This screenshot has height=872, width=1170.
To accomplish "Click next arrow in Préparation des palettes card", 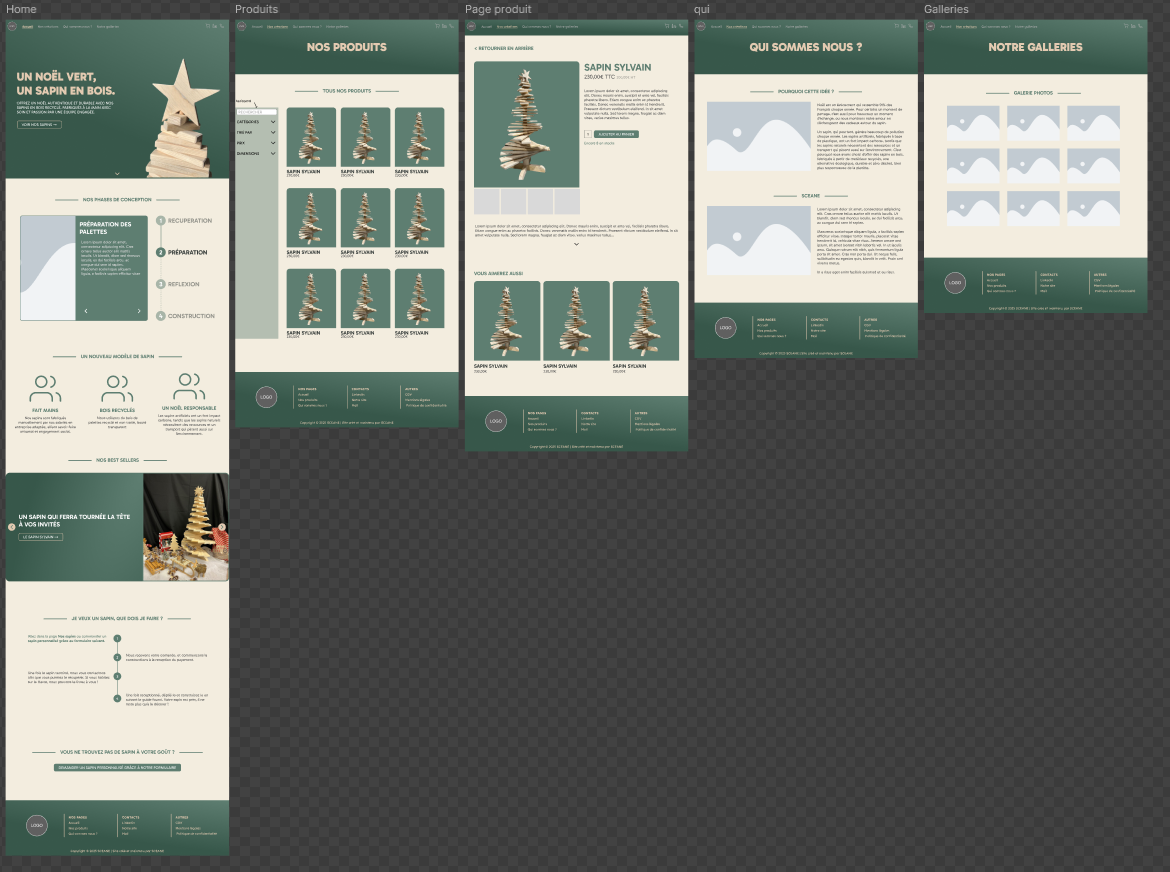I will 139,311.
